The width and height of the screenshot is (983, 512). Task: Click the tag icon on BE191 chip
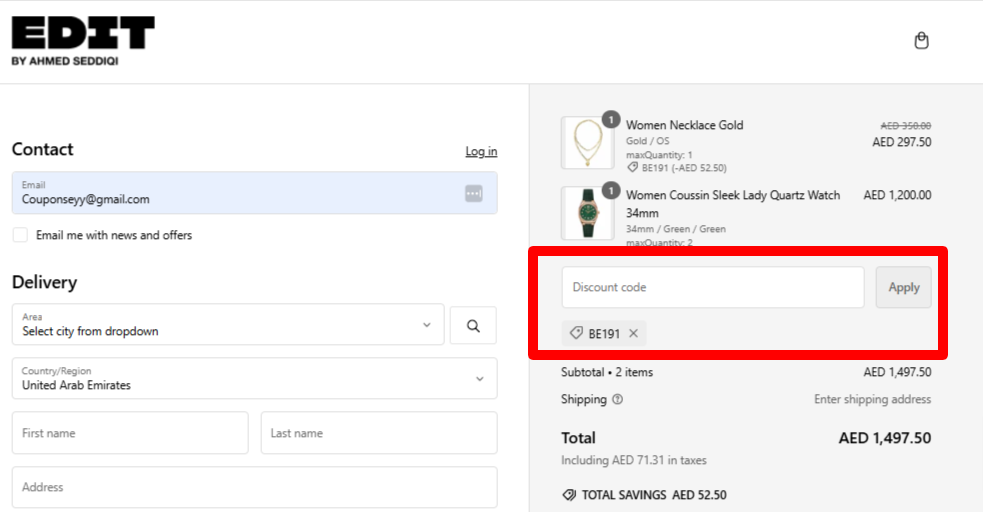click(576, 334)
